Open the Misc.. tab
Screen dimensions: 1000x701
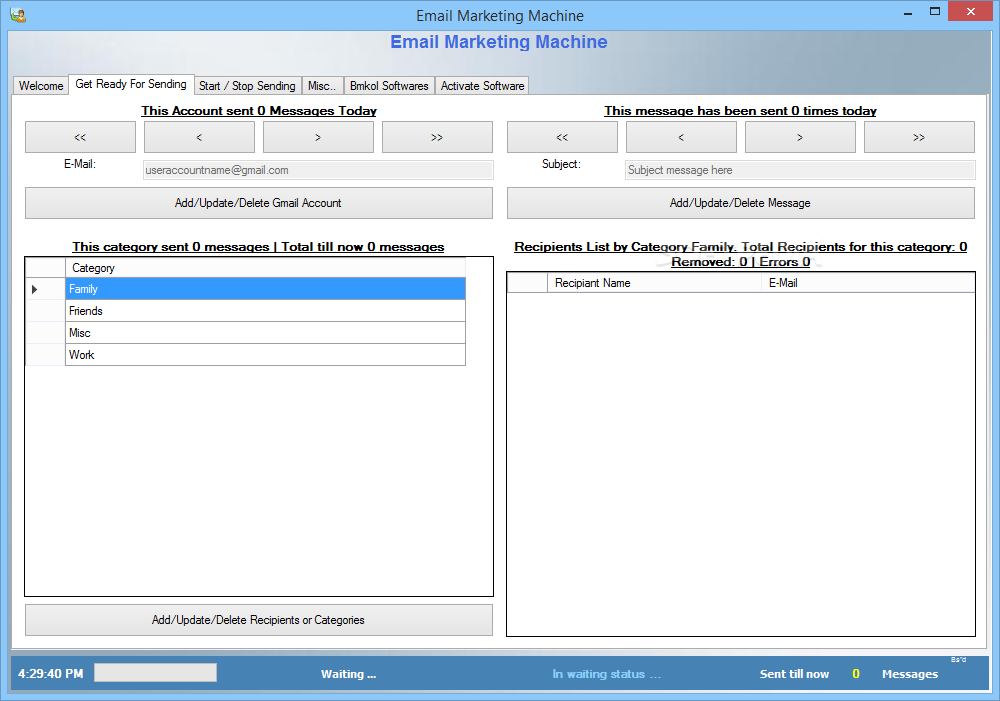[x=322, y=85]
